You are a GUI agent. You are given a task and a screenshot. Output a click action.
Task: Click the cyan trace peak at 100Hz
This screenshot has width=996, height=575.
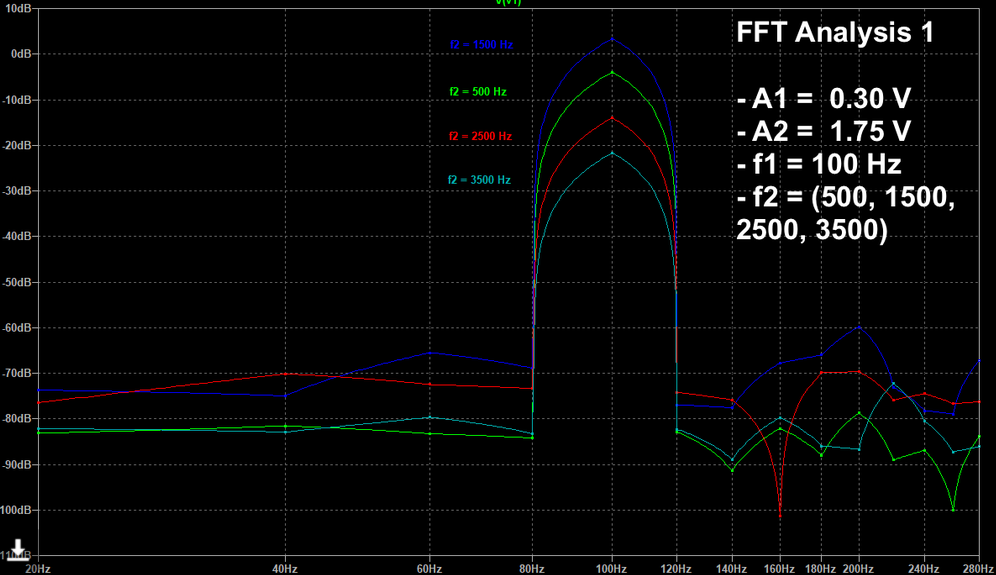pyautogui.click(x=612, y=153)
